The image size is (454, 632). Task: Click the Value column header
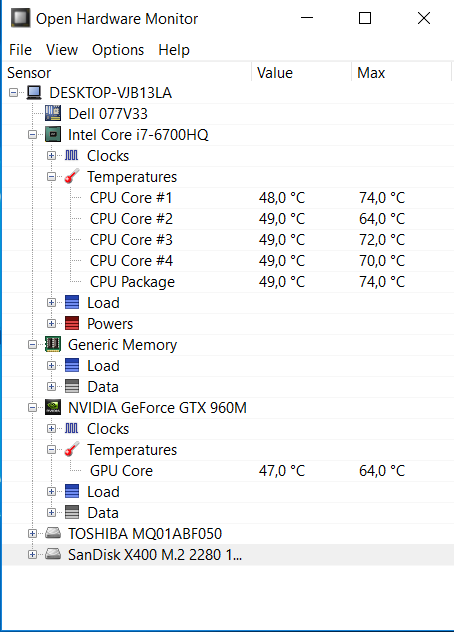(x=301, y=73)
